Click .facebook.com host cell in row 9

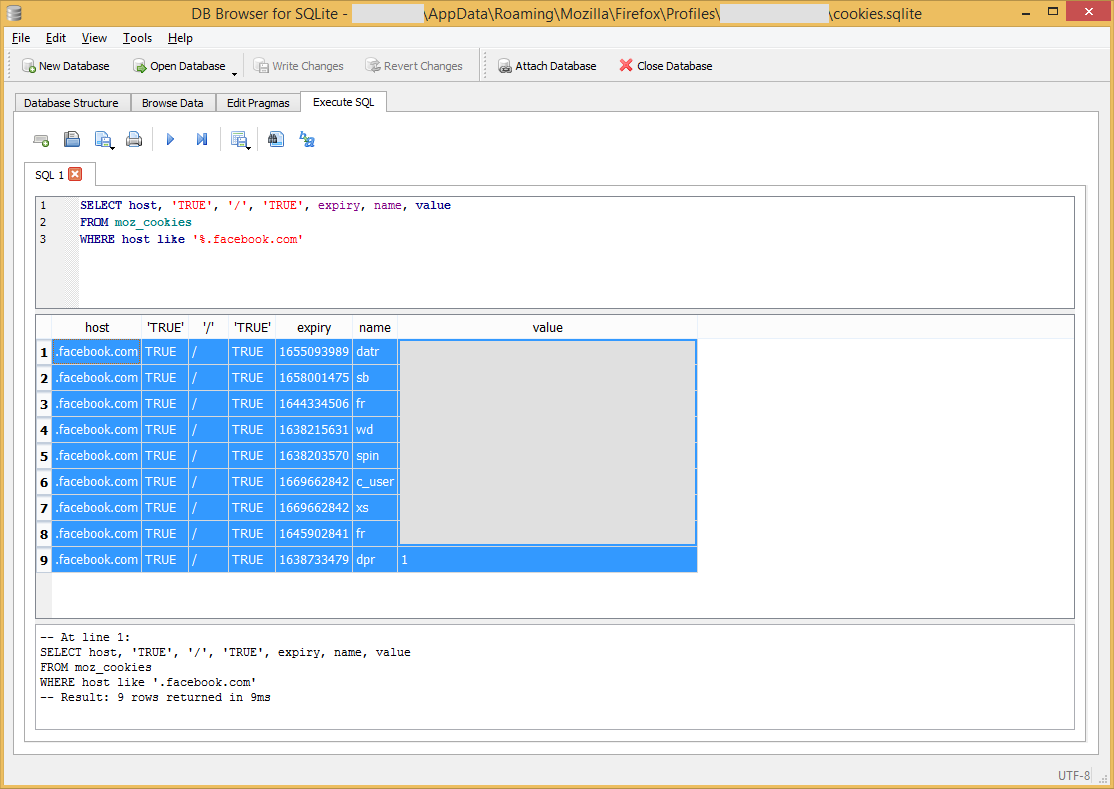[97, 560]
